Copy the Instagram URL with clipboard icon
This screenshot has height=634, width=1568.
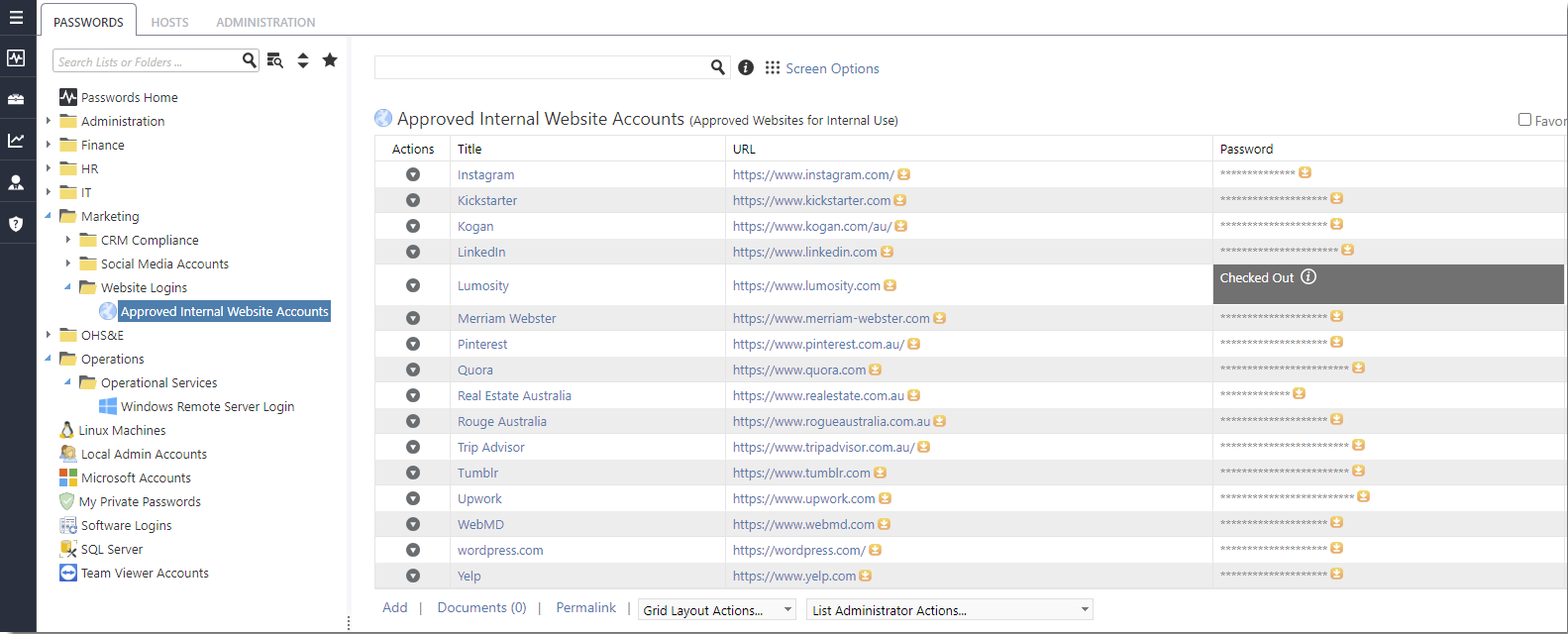click(x=904, y=174)
